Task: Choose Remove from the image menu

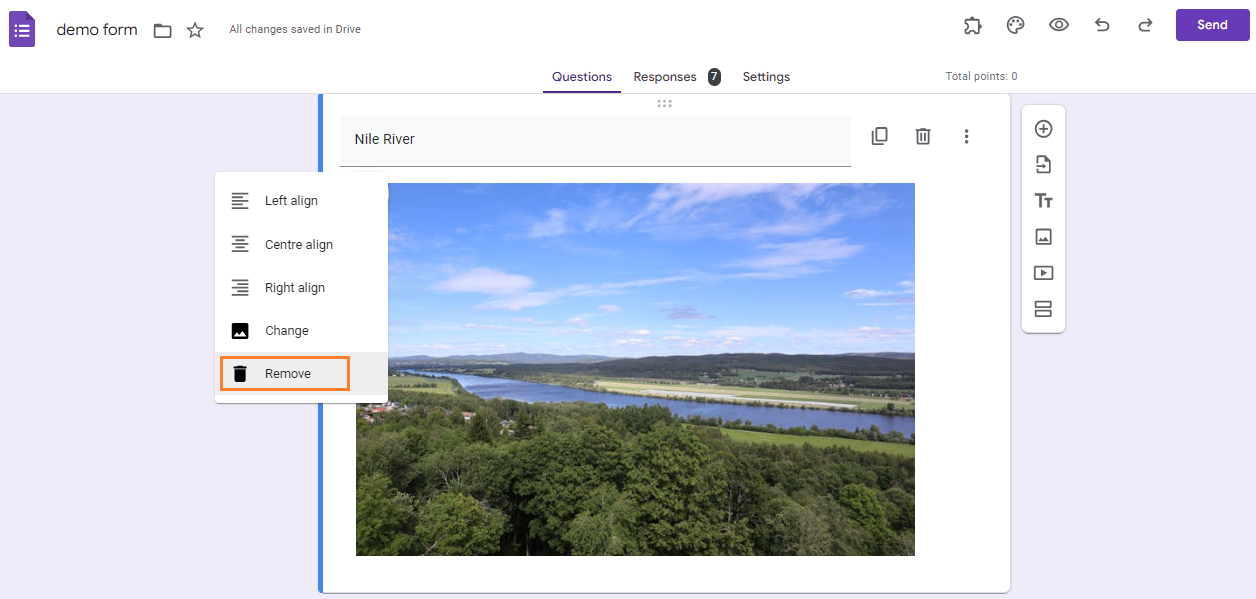Action: (285, 374)
